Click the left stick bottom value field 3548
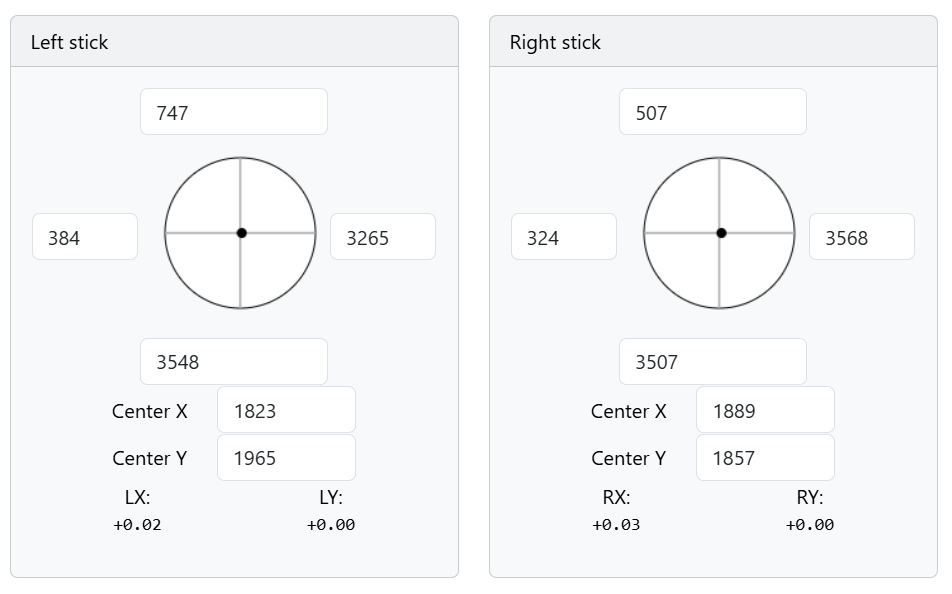Screen dimensions: 952x594 point(233,361)
